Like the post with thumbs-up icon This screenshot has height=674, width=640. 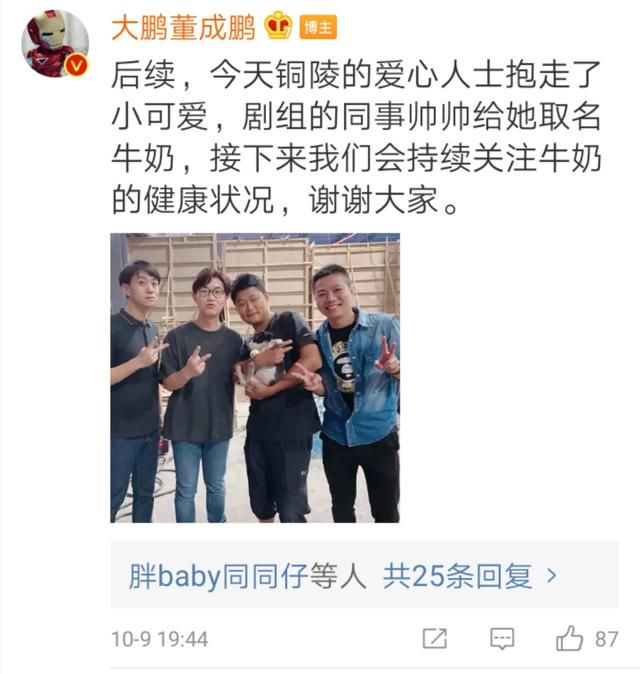[570, 638]
